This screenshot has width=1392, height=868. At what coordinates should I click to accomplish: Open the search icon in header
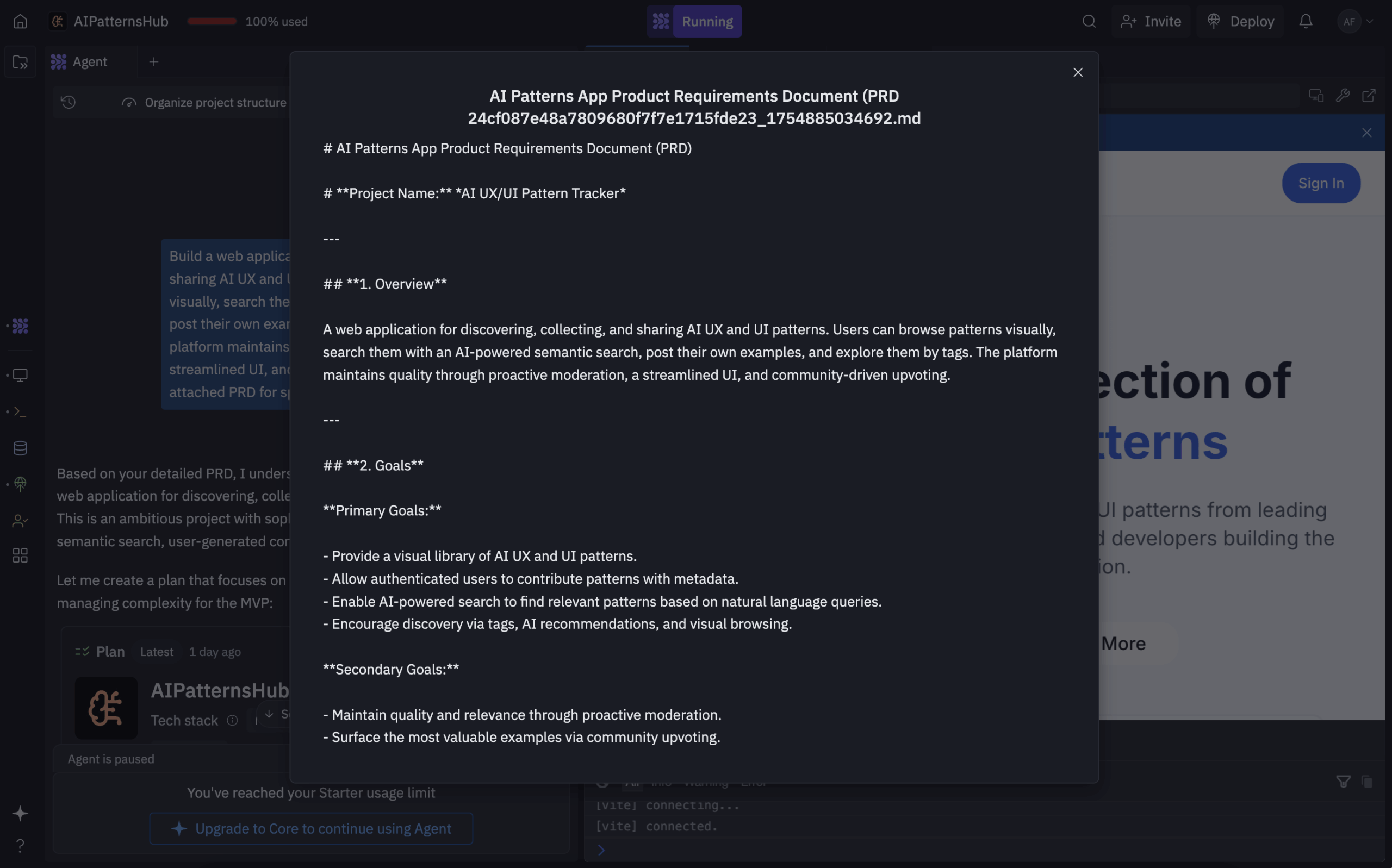(x=1089, y=21)
